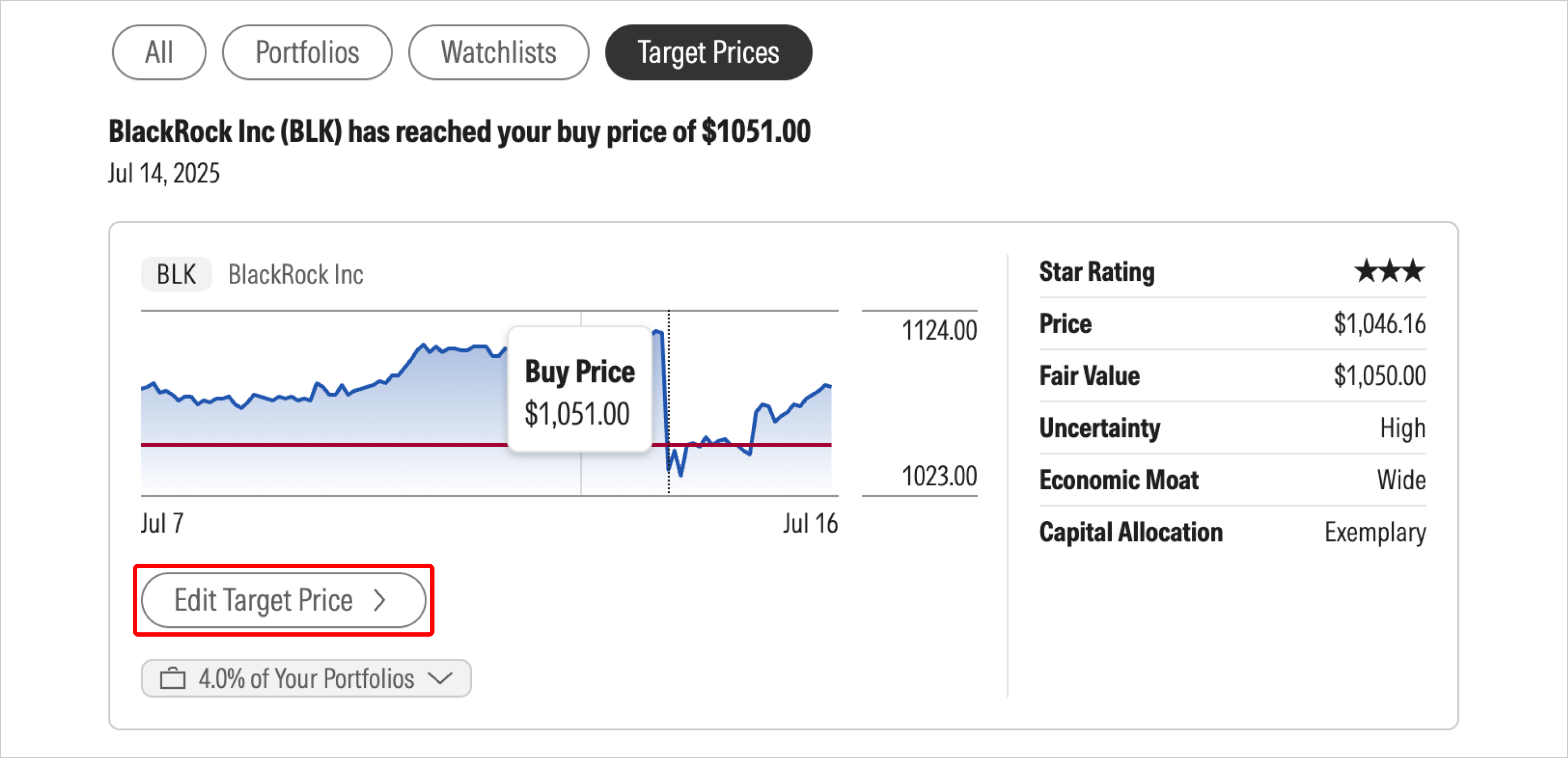Select the Target Prices tab

(x=708, y=52)
